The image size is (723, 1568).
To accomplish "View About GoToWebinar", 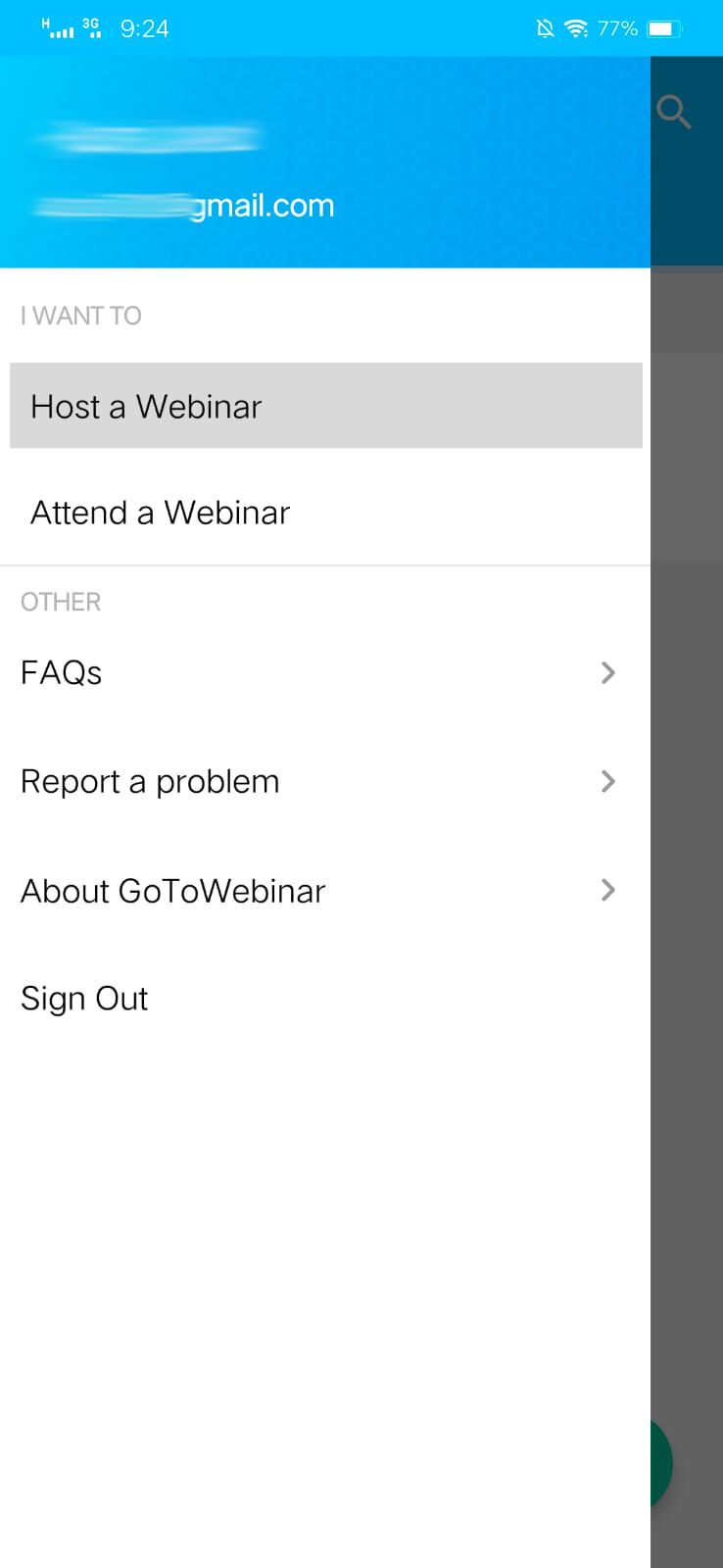I will point(172,891).
